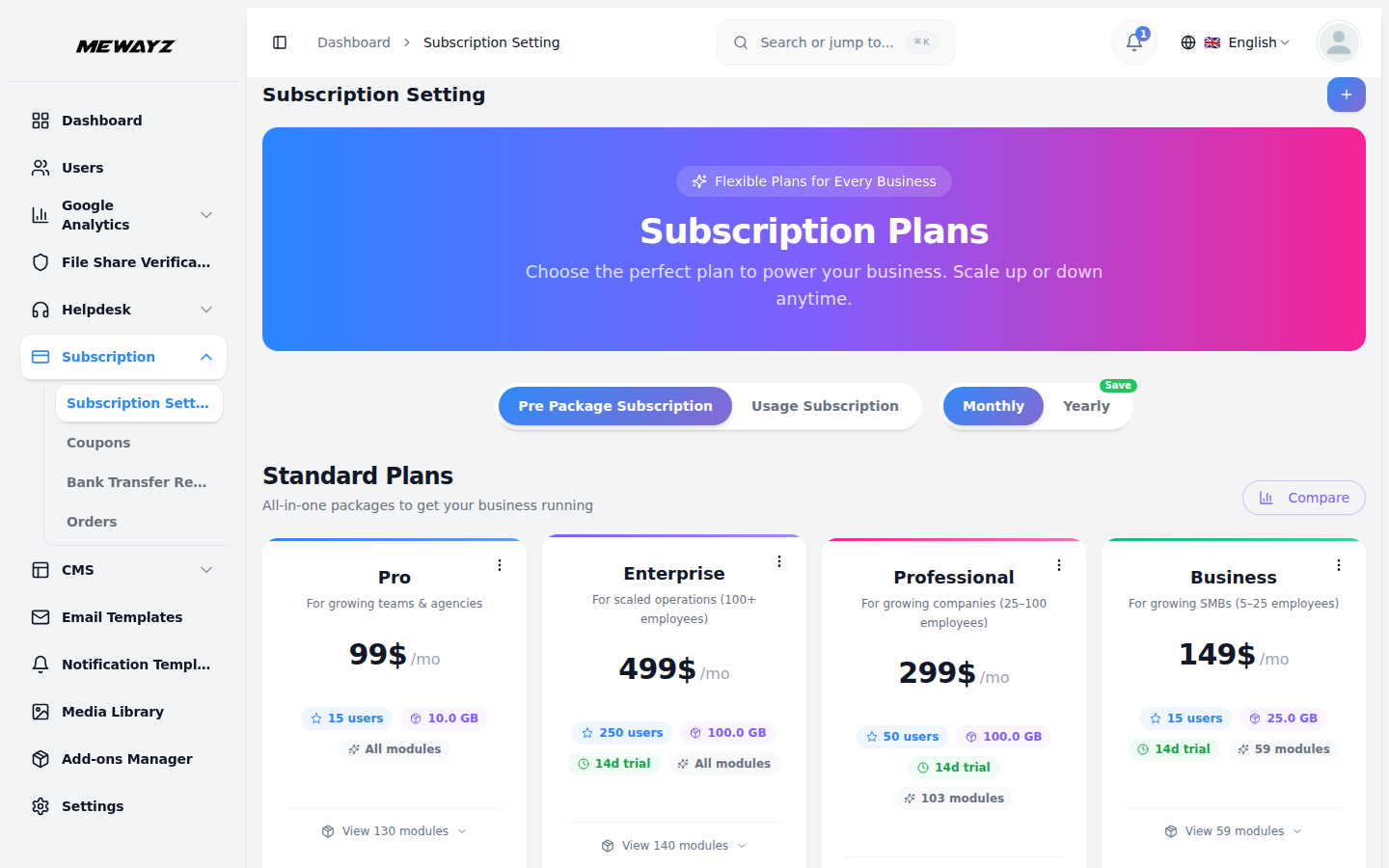Click the Add-ons Manager box icon
The image size is (1389, 868).
39,759
